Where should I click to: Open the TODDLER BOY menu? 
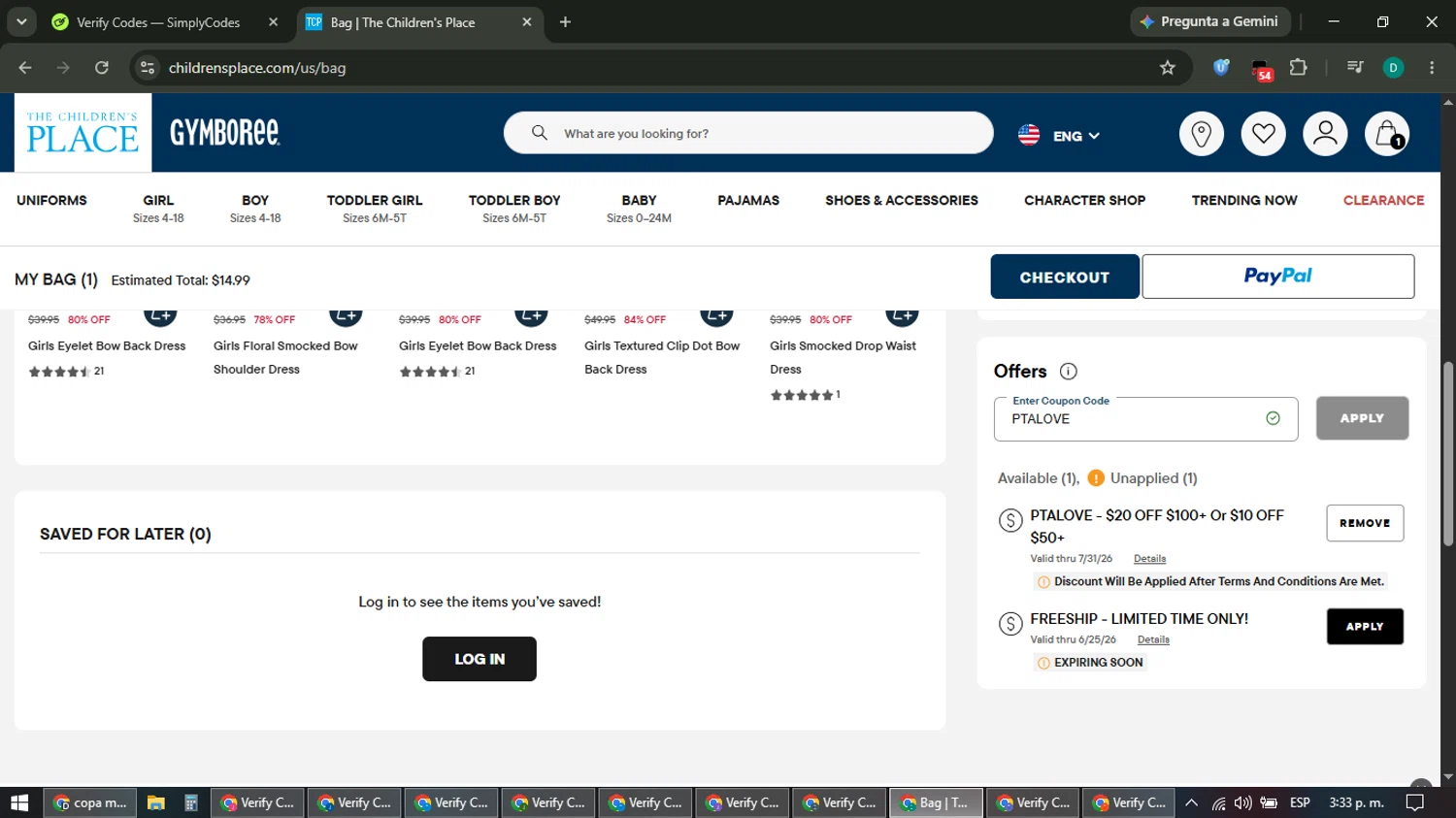point(514,208)
